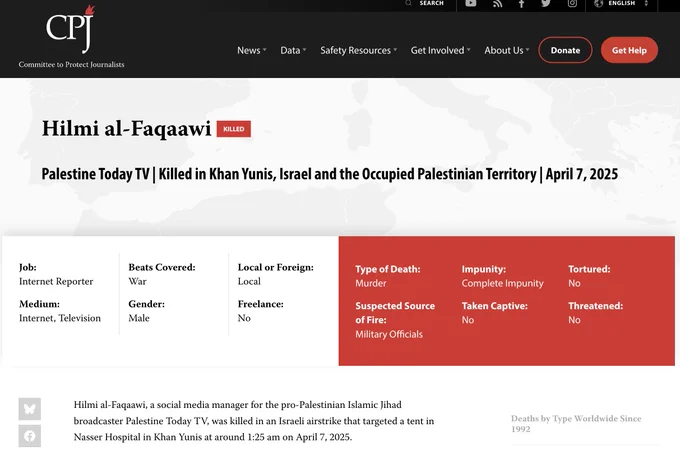
Task: Open the CPJ logo home link
Action: [x=71, y=37]
